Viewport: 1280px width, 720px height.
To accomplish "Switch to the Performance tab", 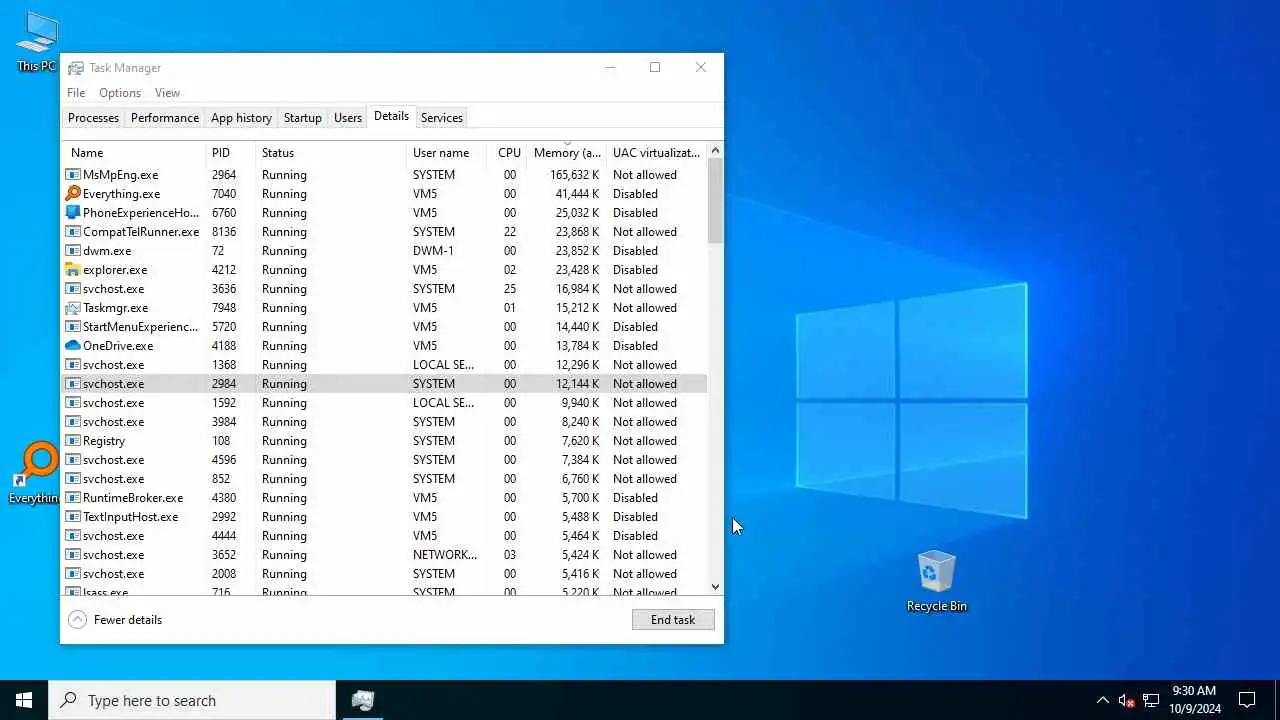I will (x=165, y=118).
